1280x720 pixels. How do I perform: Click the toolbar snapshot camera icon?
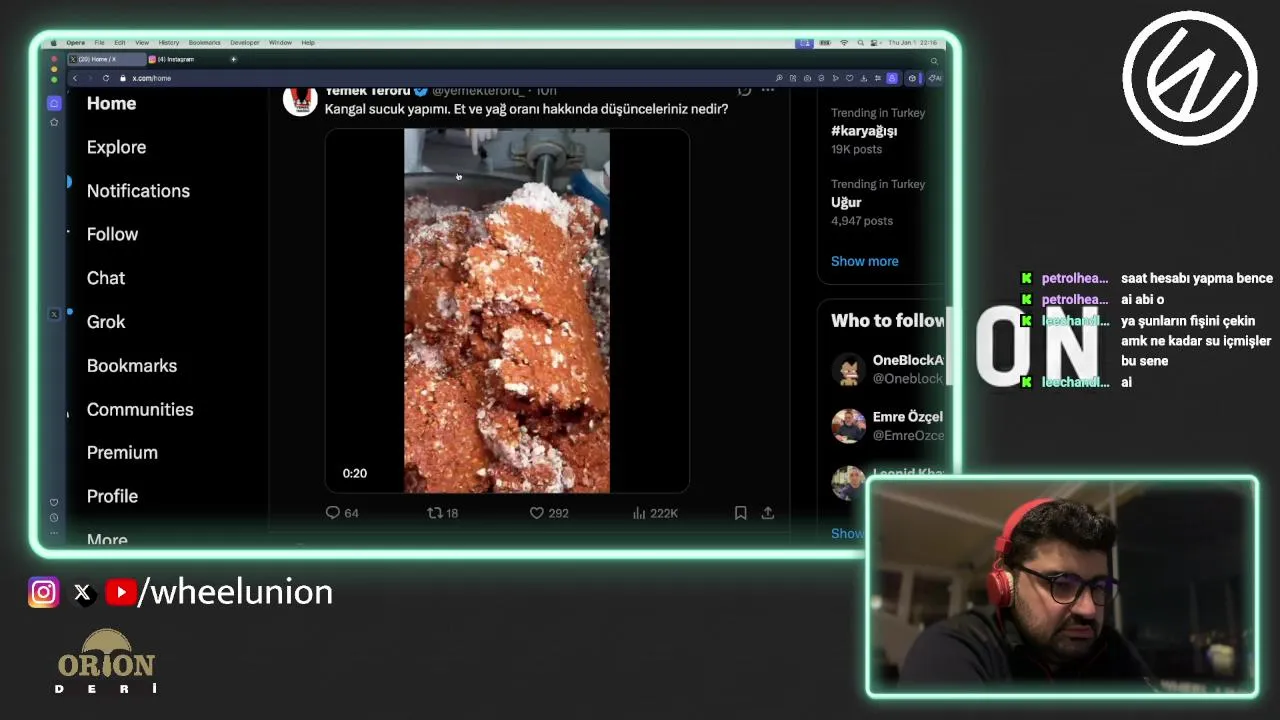click(807, 78)
